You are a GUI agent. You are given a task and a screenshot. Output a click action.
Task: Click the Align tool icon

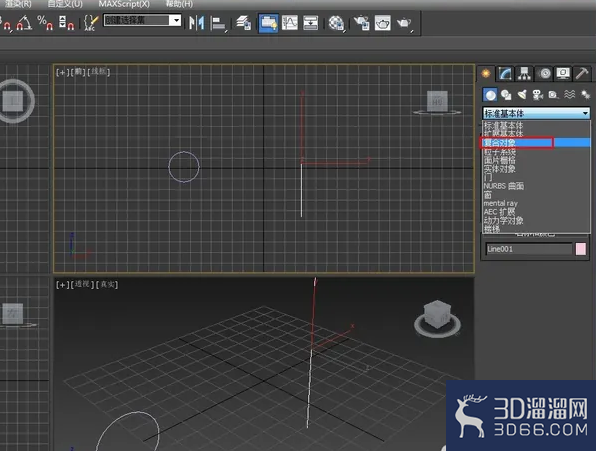click(x=219, y=24)
